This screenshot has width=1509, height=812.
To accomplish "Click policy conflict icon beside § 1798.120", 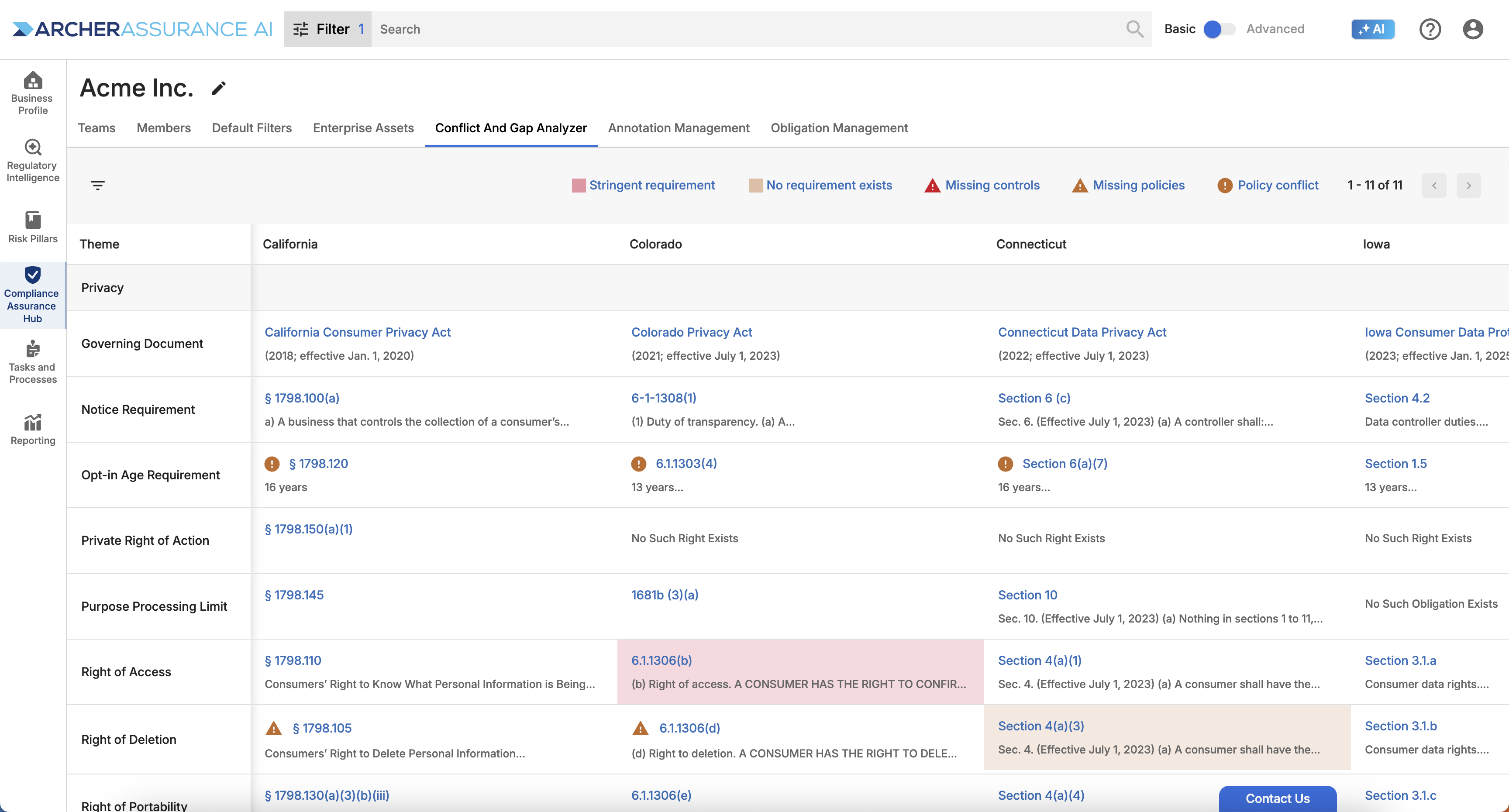I will tap(272, 464).
